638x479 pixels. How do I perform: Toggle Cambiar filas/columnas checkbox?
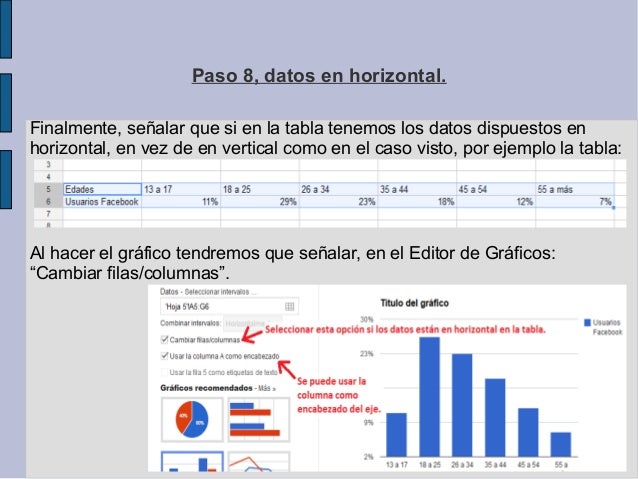click(164, 339)
